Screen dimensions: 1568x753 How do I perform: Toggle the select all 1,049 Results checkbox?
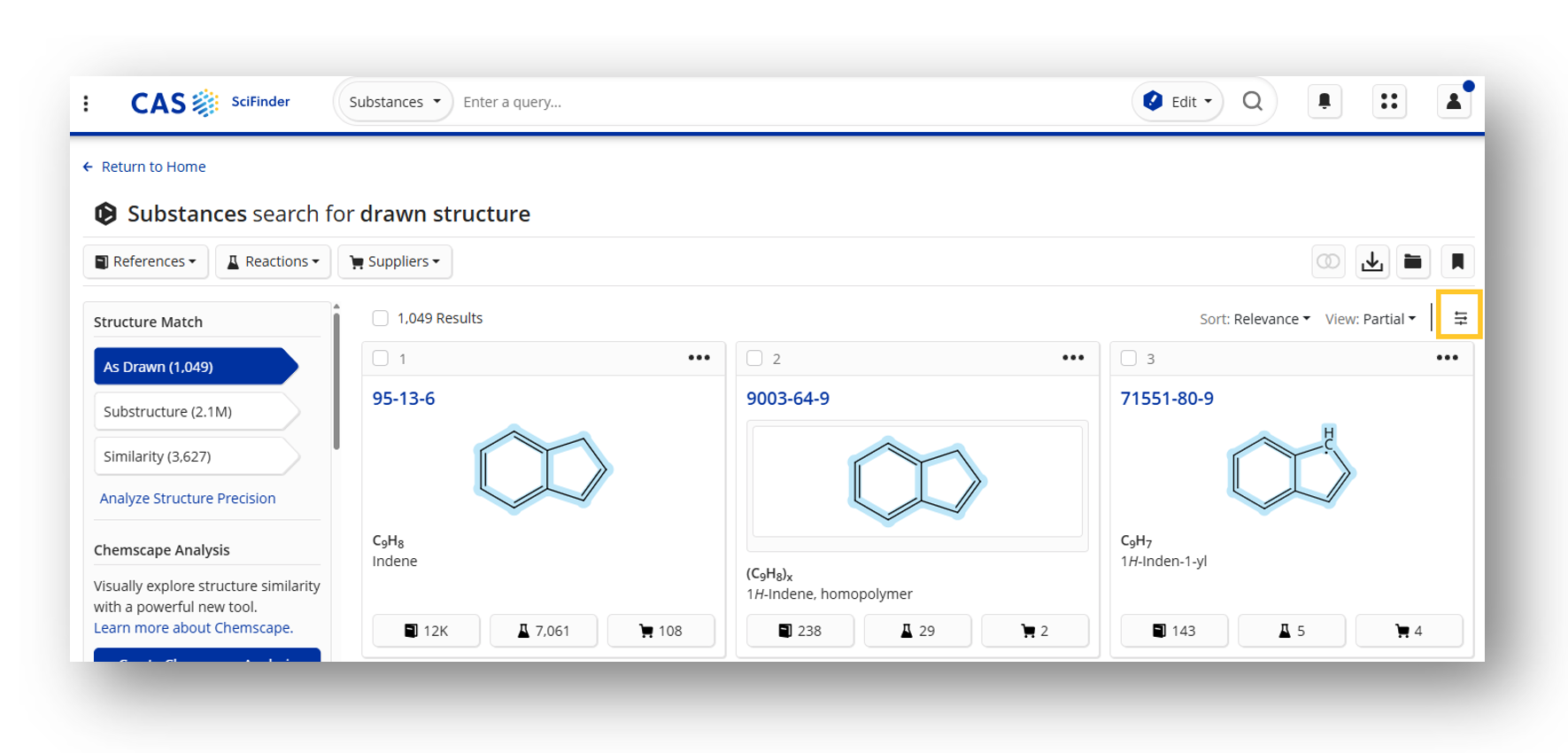(381, 318)
